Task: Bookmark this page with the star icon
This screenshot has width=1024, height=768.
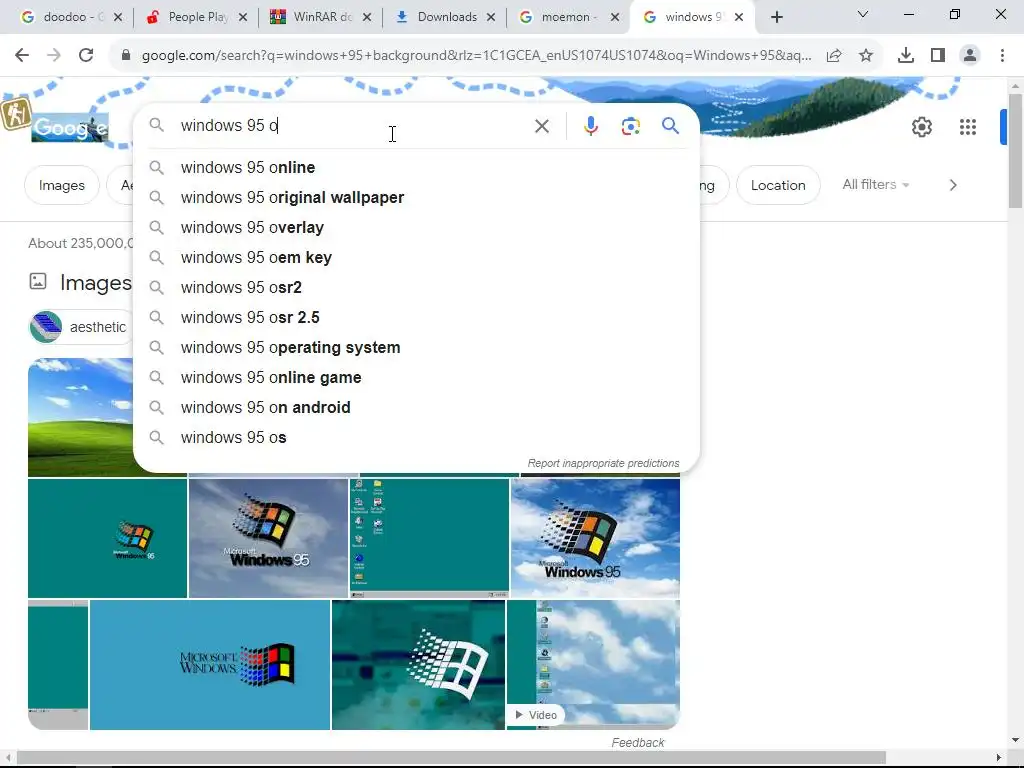Action: click(866, 56)
